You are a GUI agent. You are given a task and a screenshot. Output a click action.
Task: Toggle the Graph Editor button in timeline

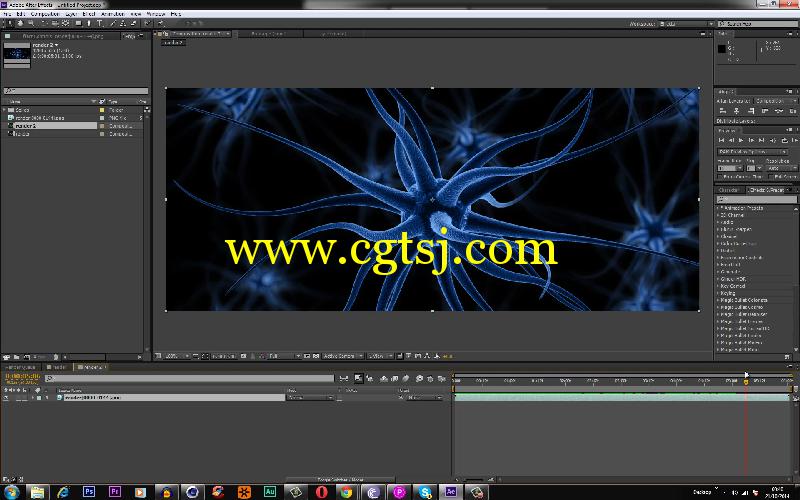pyautogui.click(x=441, y=379)
